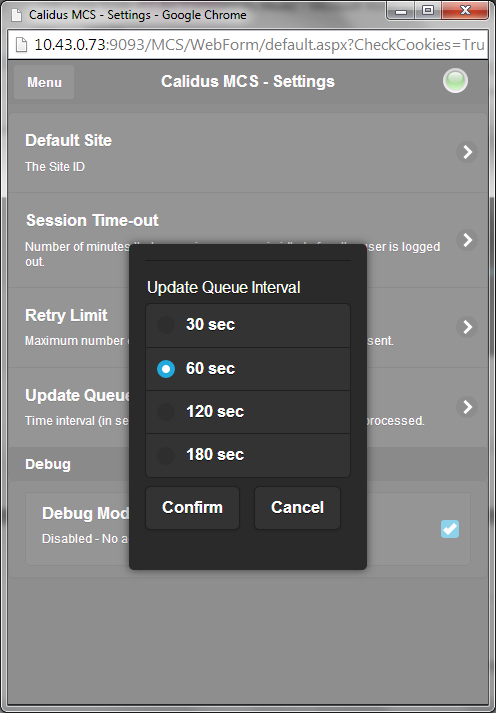This screenshot has width=496, height=713.
Task: Expand Update Queue setting arrow
Action: tap(467, 407)
